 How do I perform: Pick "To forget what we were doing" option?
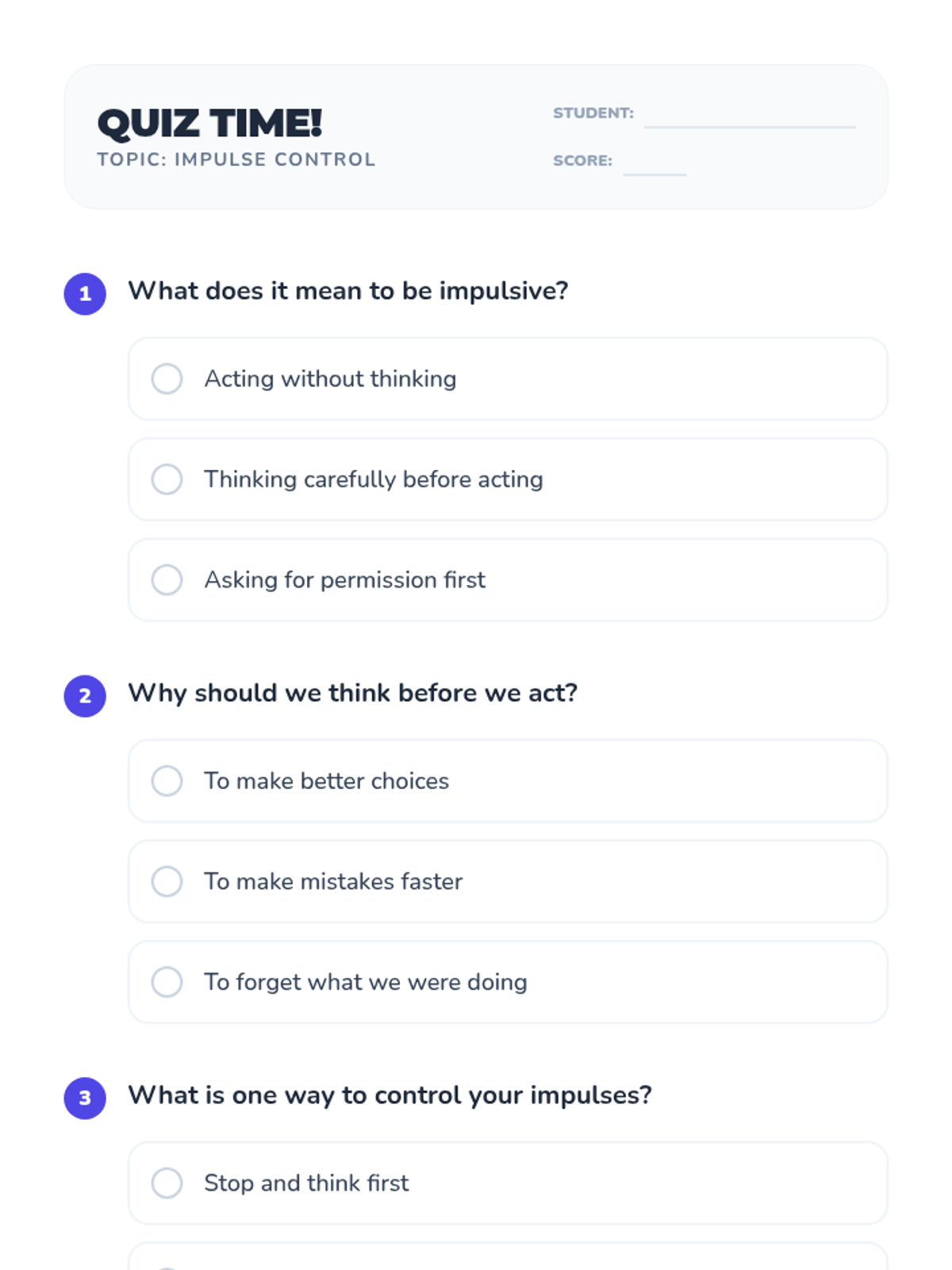167,982
